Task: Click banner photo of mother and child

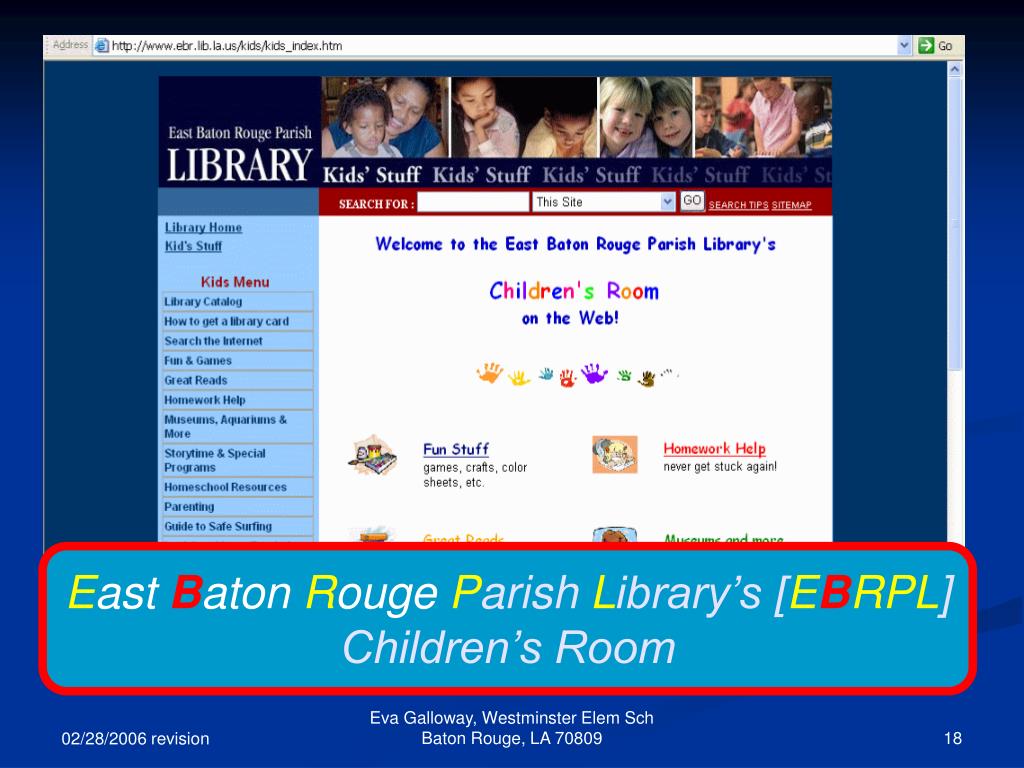Action: [x=385, y=117]
